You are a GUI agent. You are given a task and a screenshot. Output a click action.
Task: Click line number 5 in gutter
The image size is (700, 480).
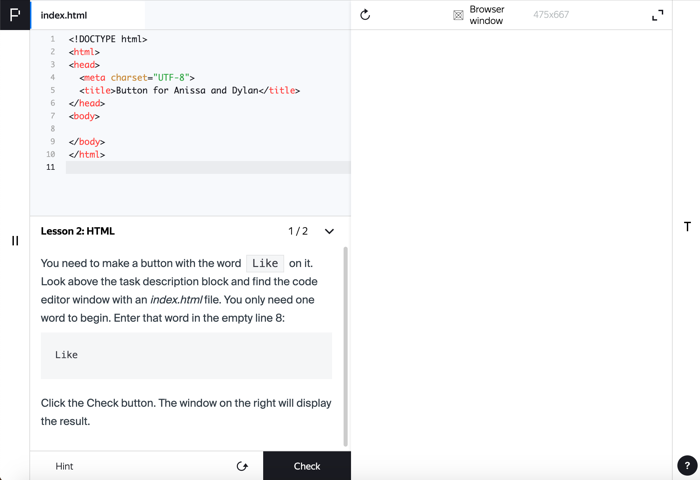[x=52, y=90]
